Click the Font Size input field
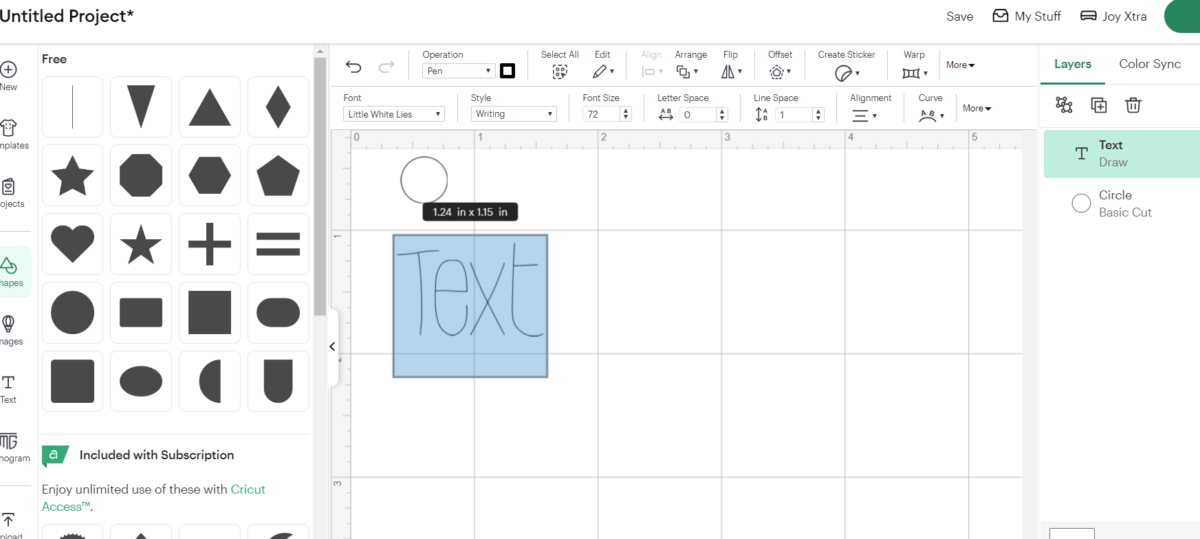Image resolution: width=1200 pixels, height=539 pixels. 601,115
